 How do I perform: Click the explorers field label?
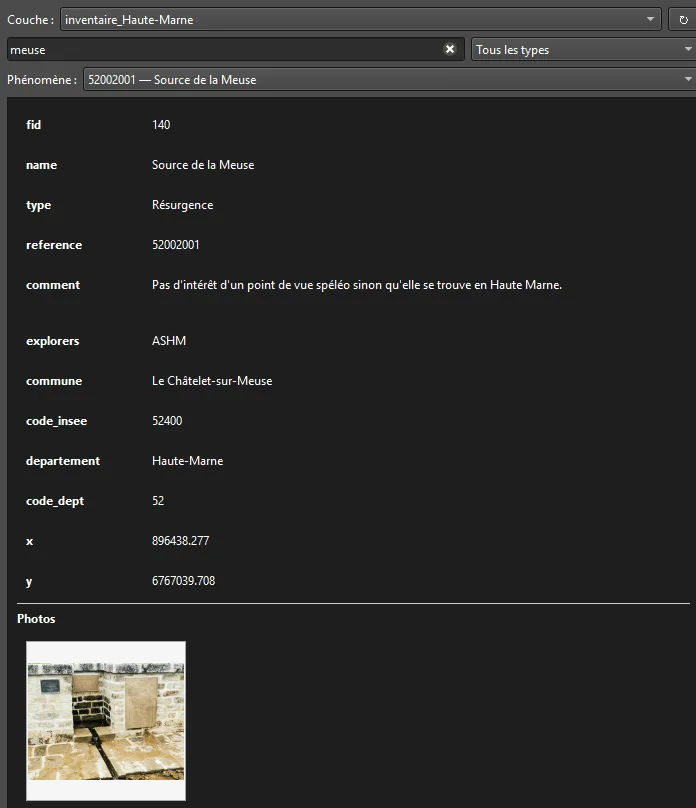pos(53,341)
